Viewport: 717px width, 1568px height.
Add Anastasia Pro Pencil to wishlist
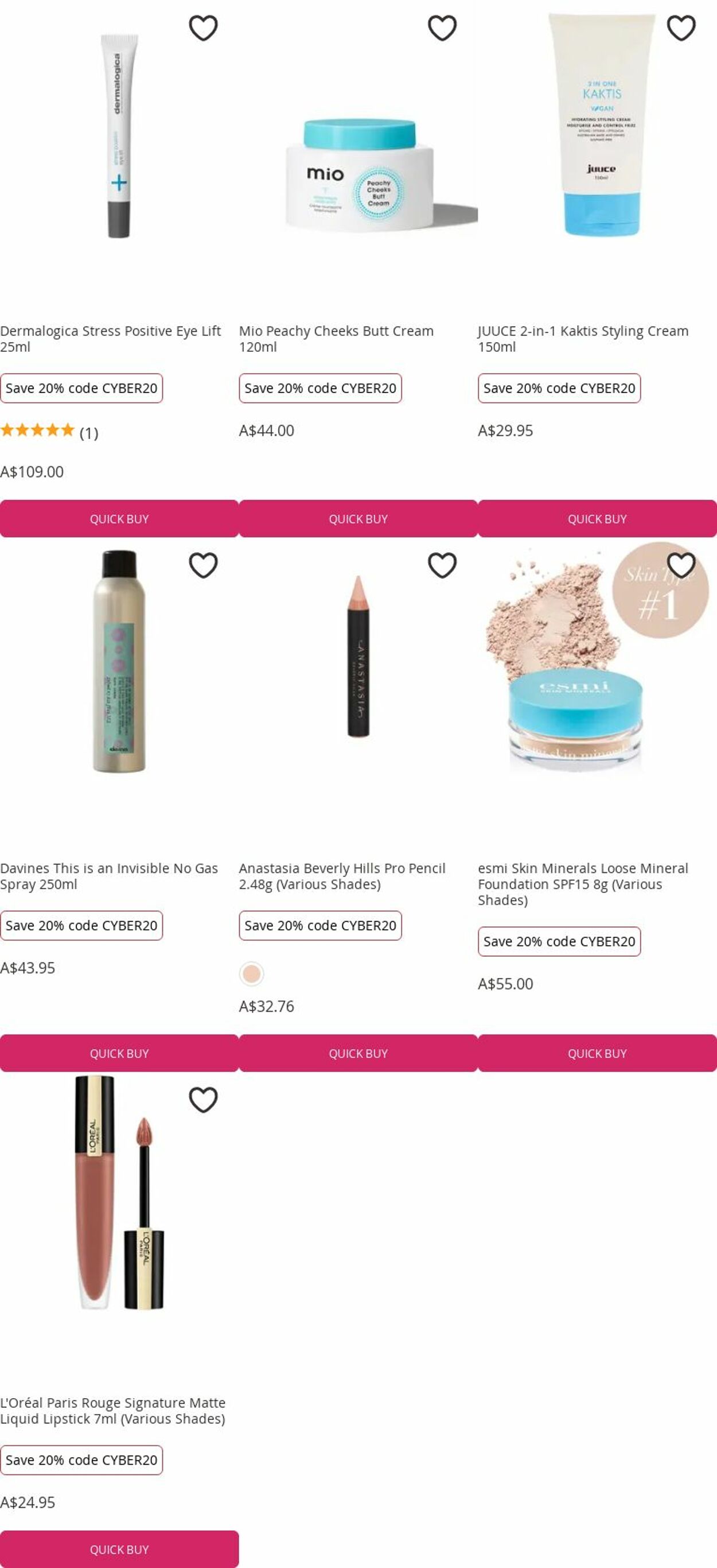[442, 565]
